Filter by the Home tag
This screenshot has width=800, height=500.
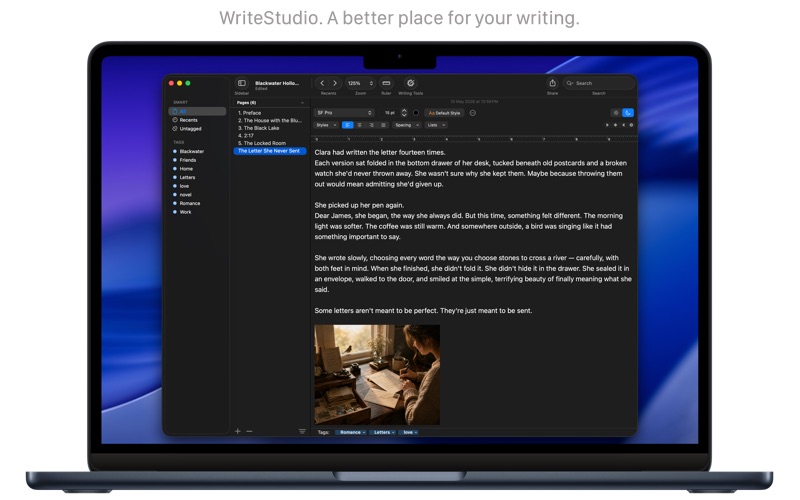pyautogui.click(x=186, y=169)
